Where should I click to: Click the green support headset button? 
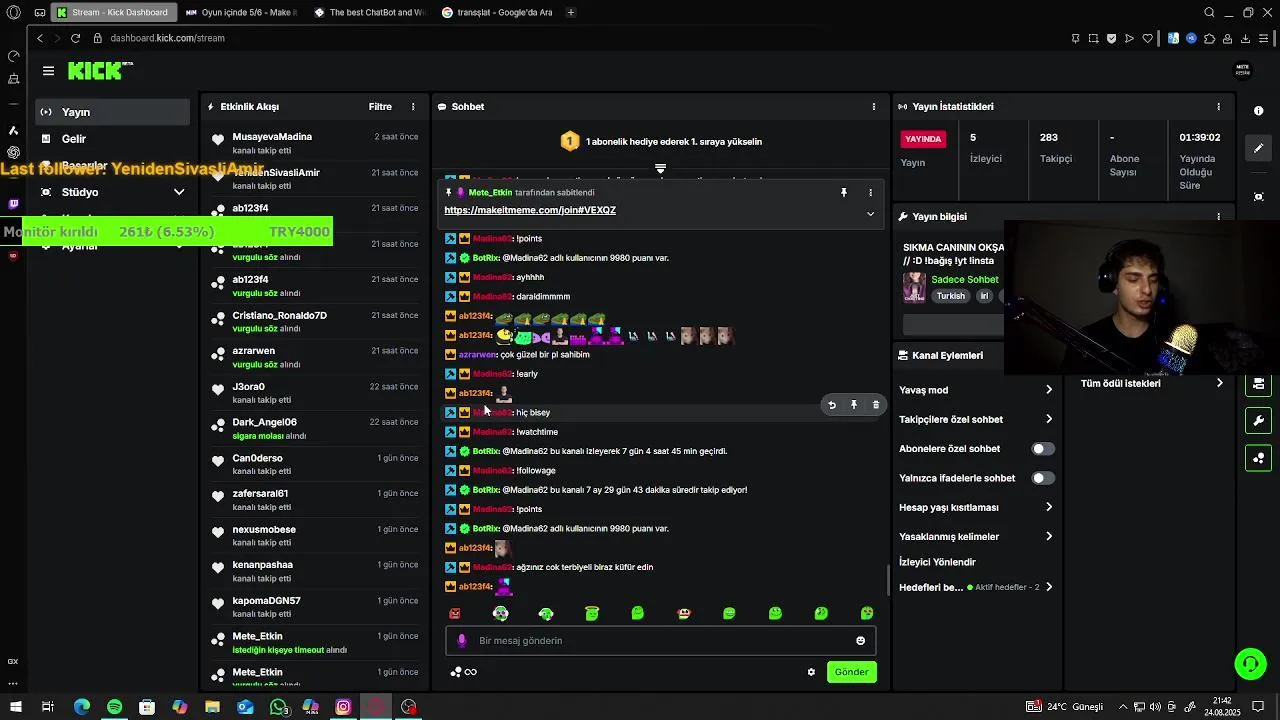pyautogui.click(x=1250, y=663)
